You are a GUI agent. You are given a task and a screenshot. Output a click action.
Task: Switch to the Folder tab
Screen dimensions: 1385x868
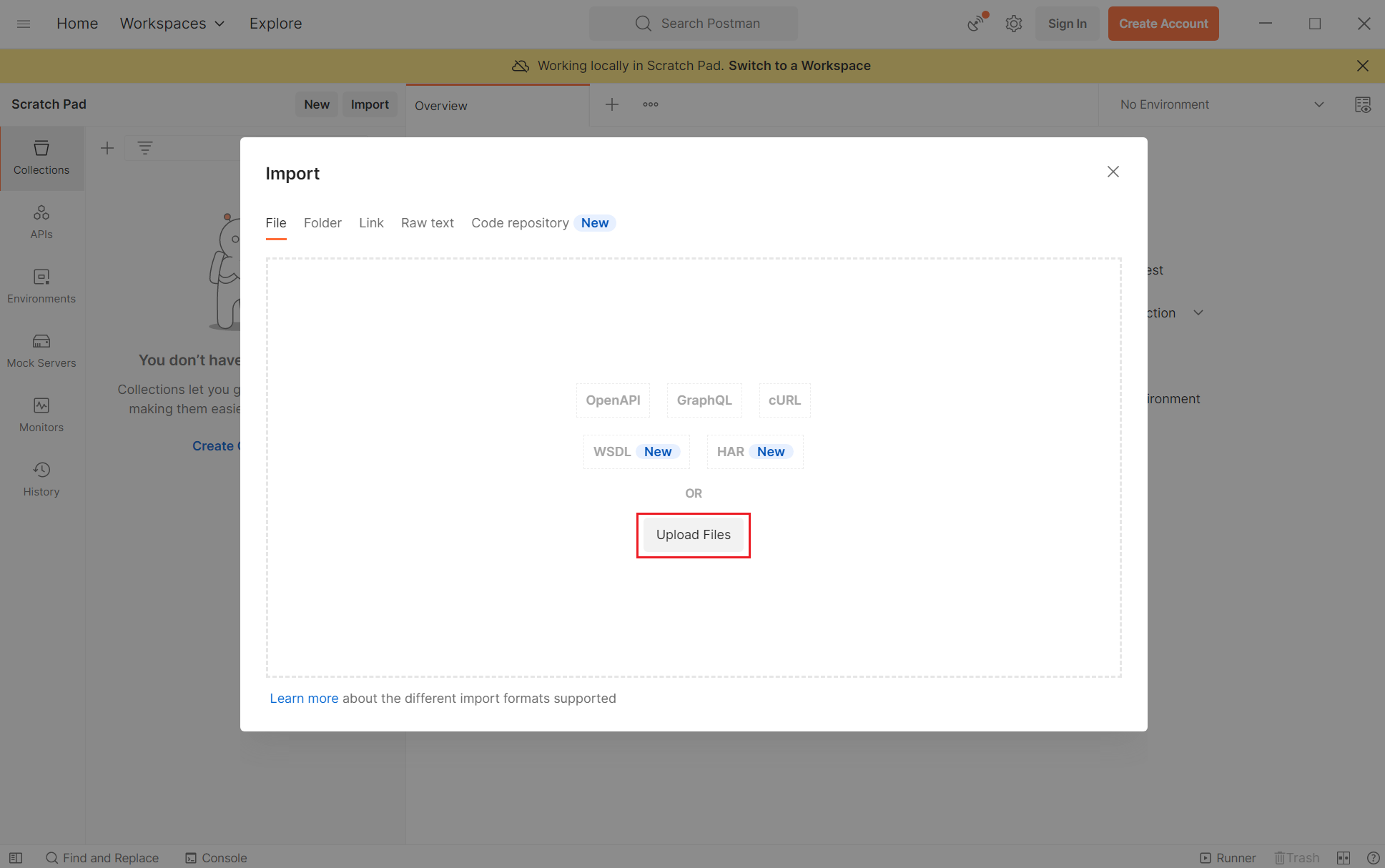pos(322,223)
